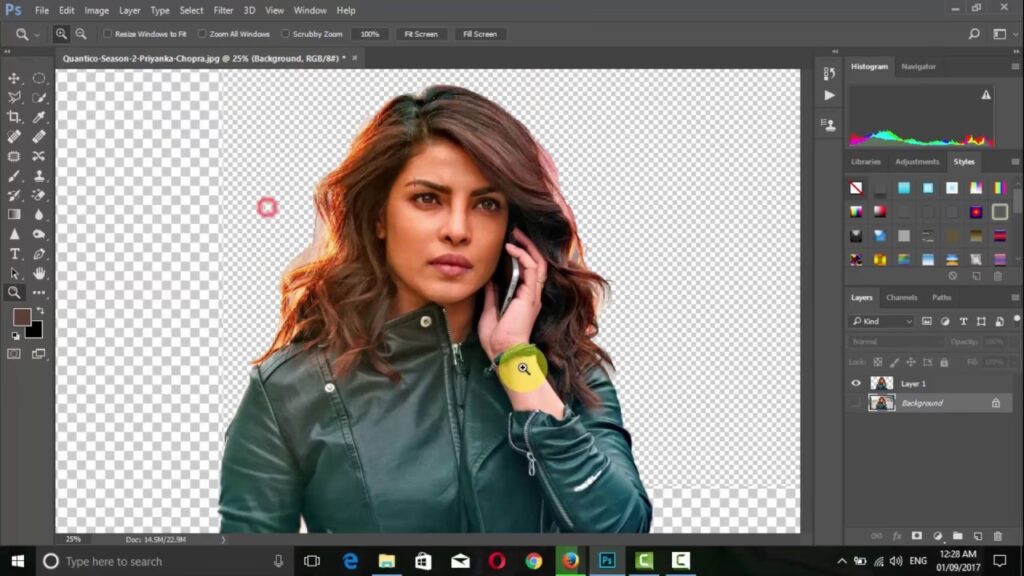The width and height of the screenshot is (1024, 576).
Task: Select the Hand tool
Action: coord(39,273)
